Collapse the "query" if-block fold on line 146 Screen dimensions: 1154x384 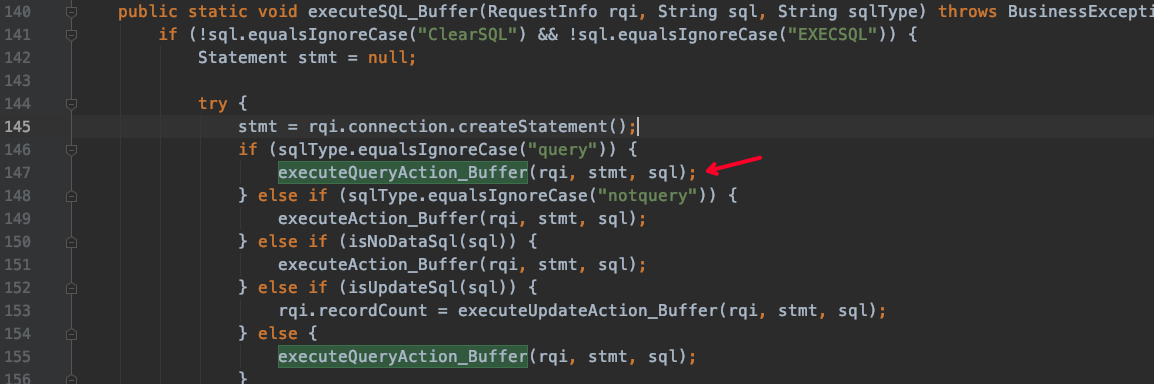(71, 150)
